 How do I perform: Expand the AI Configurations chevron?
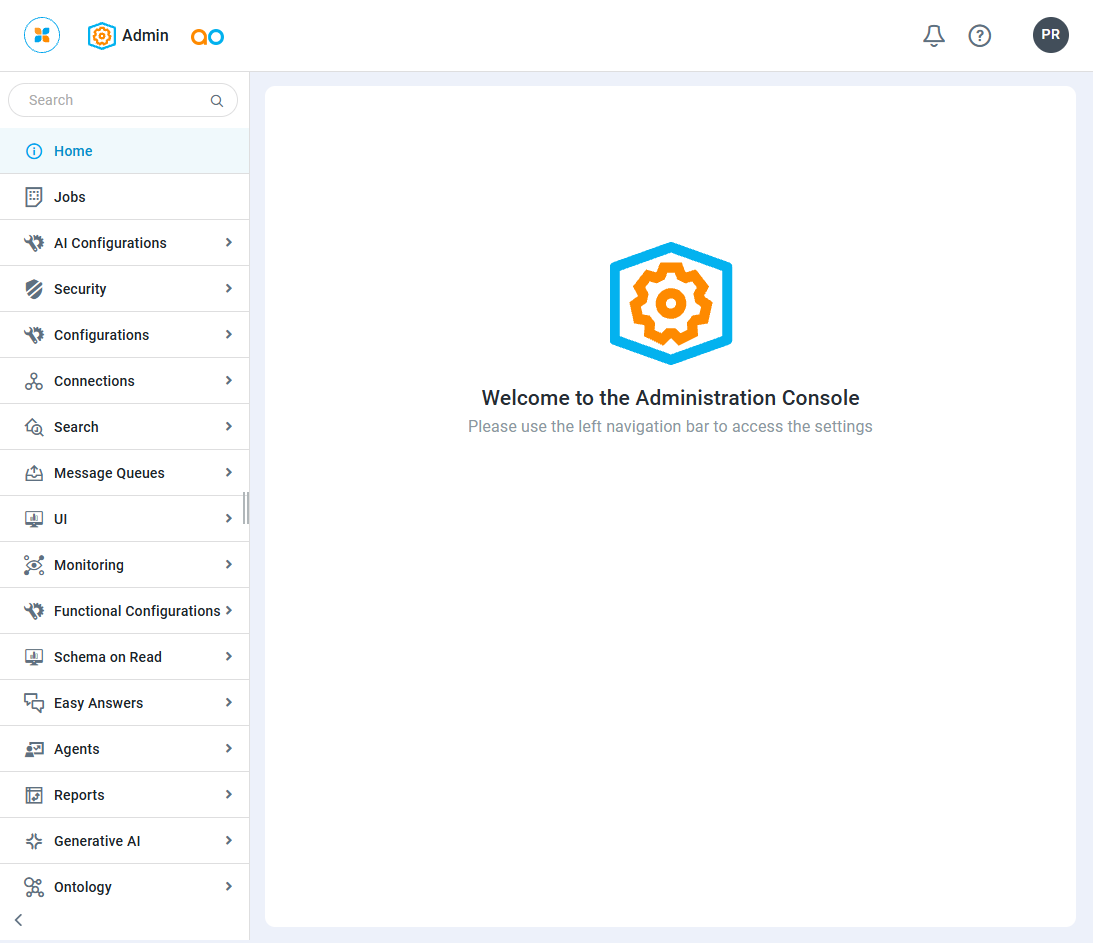[229, 243]
